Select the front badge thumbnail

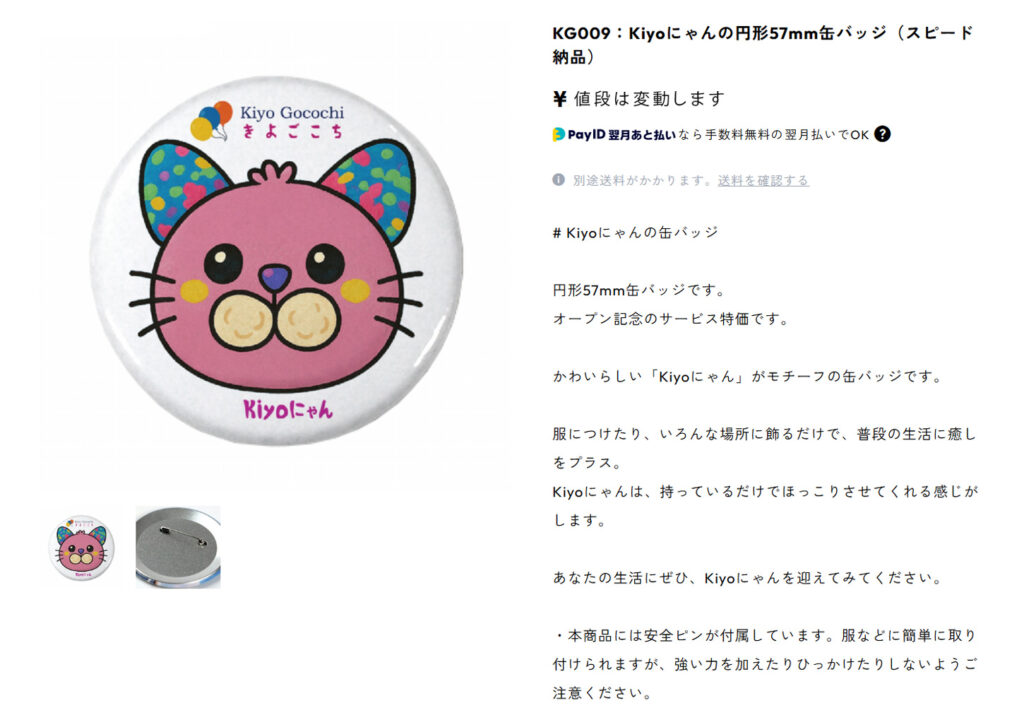(x=82, y=547)
